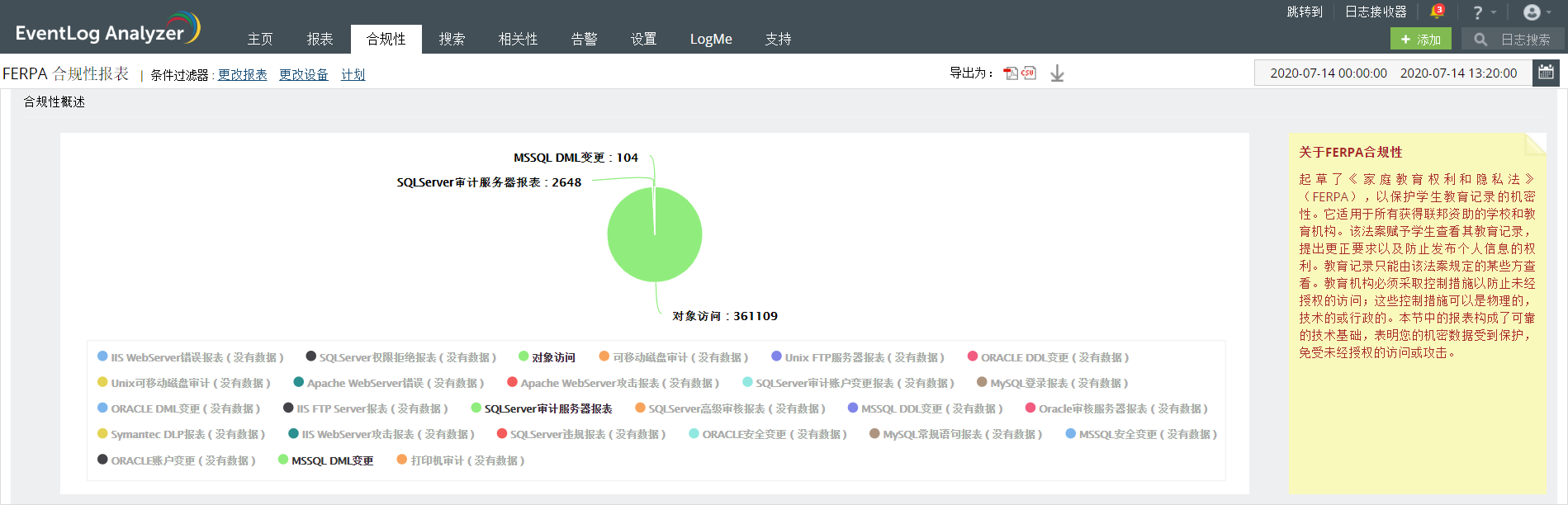Click the green pie chart slice
The image size is (1568, 505).
tap(655, 235)
